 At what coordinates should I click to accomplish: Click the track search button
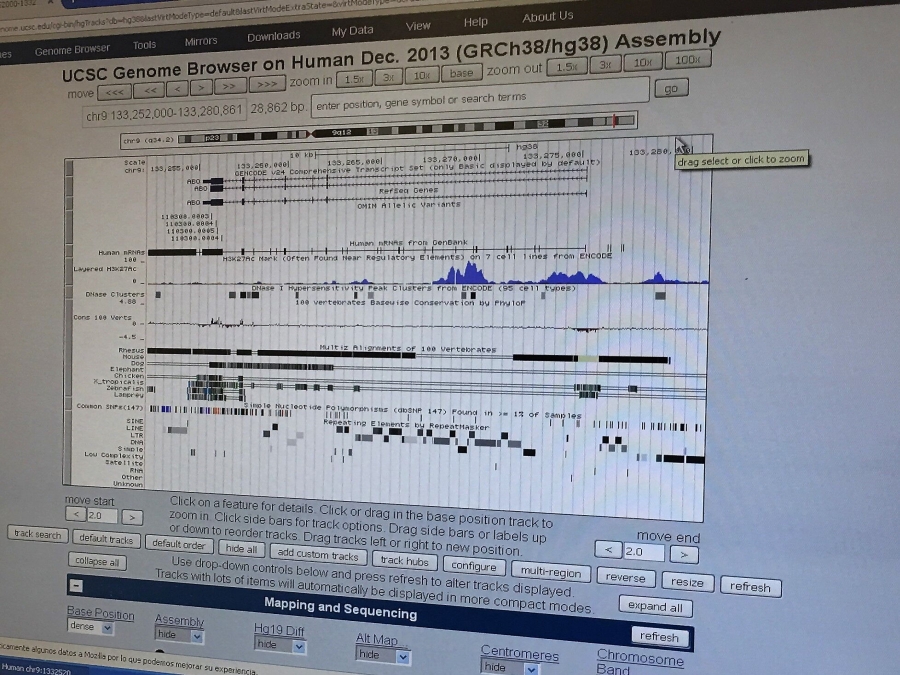point(37,534)
